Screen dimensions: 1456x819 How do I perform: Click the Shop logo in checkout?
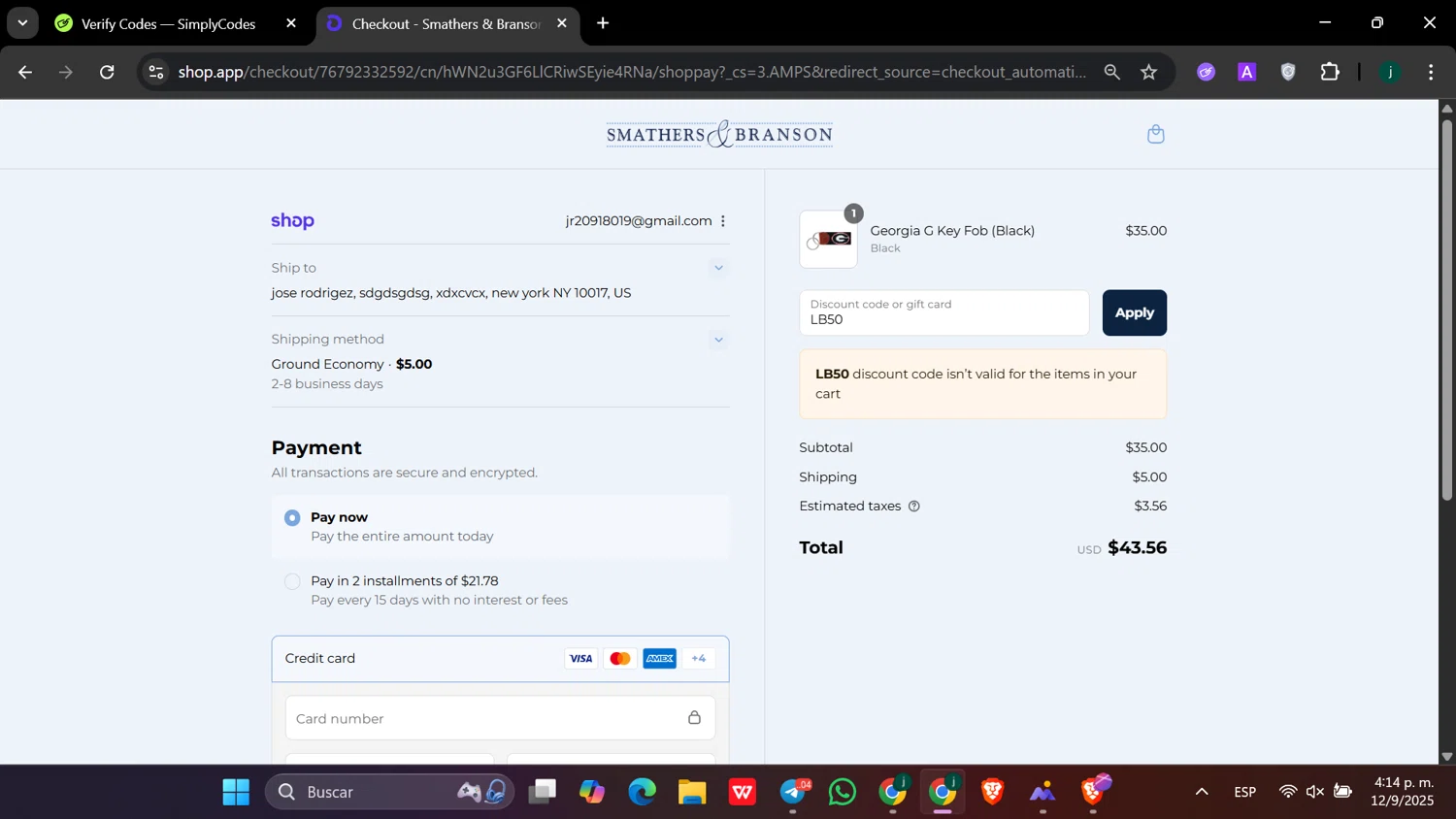point(292,221)
